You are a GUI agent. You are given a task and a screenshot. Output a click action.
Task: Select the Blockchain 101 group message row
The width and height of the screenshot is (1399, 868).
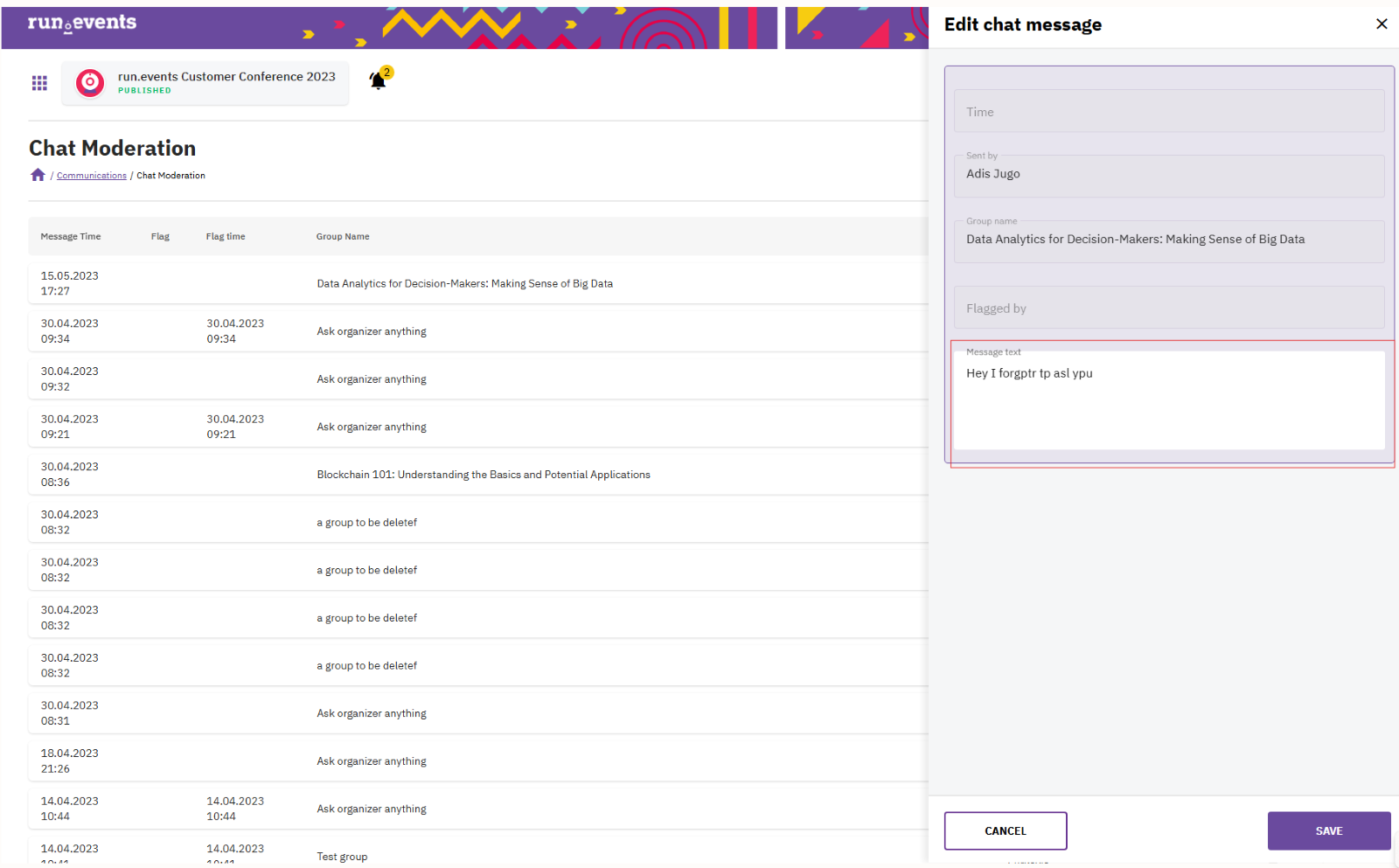coord(478,475)
